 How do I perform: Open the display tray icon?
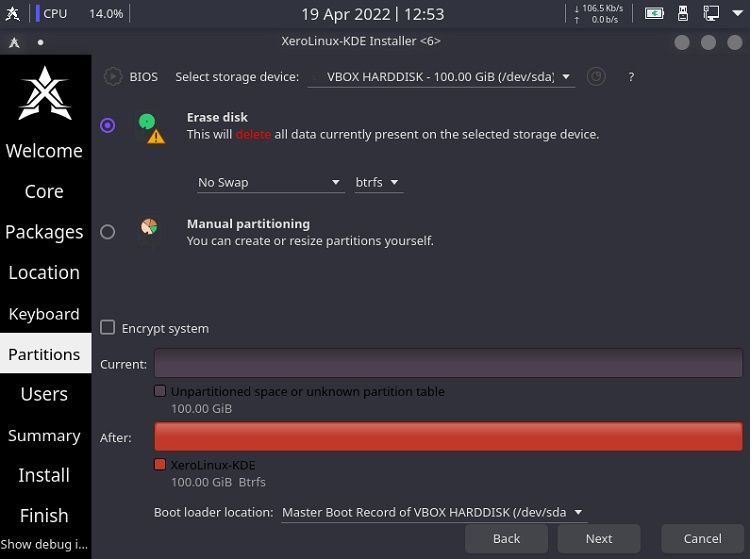[711, 13]
